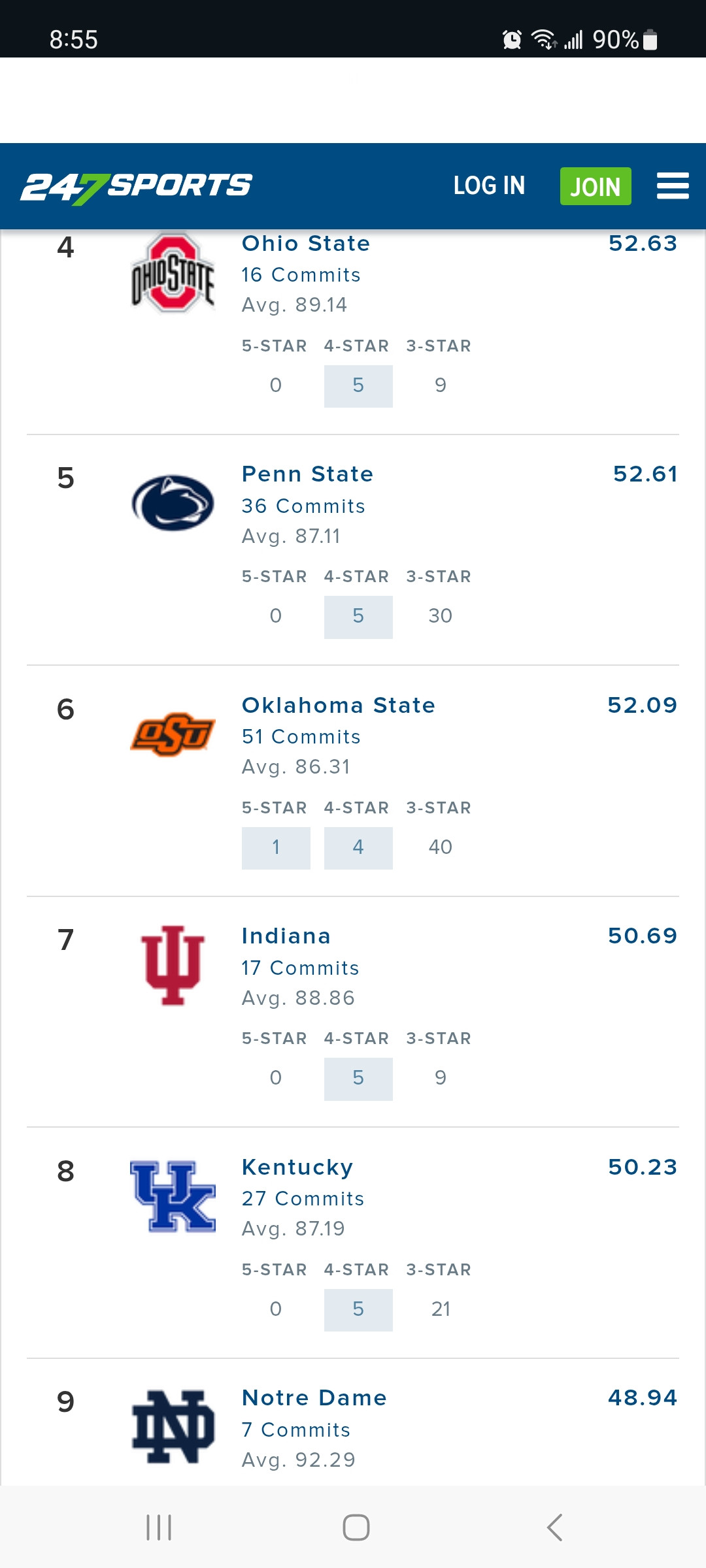View Oklahoma State's 51 Commits
The height and width of the screenshot is (1568, 706).
click(301, 737)
